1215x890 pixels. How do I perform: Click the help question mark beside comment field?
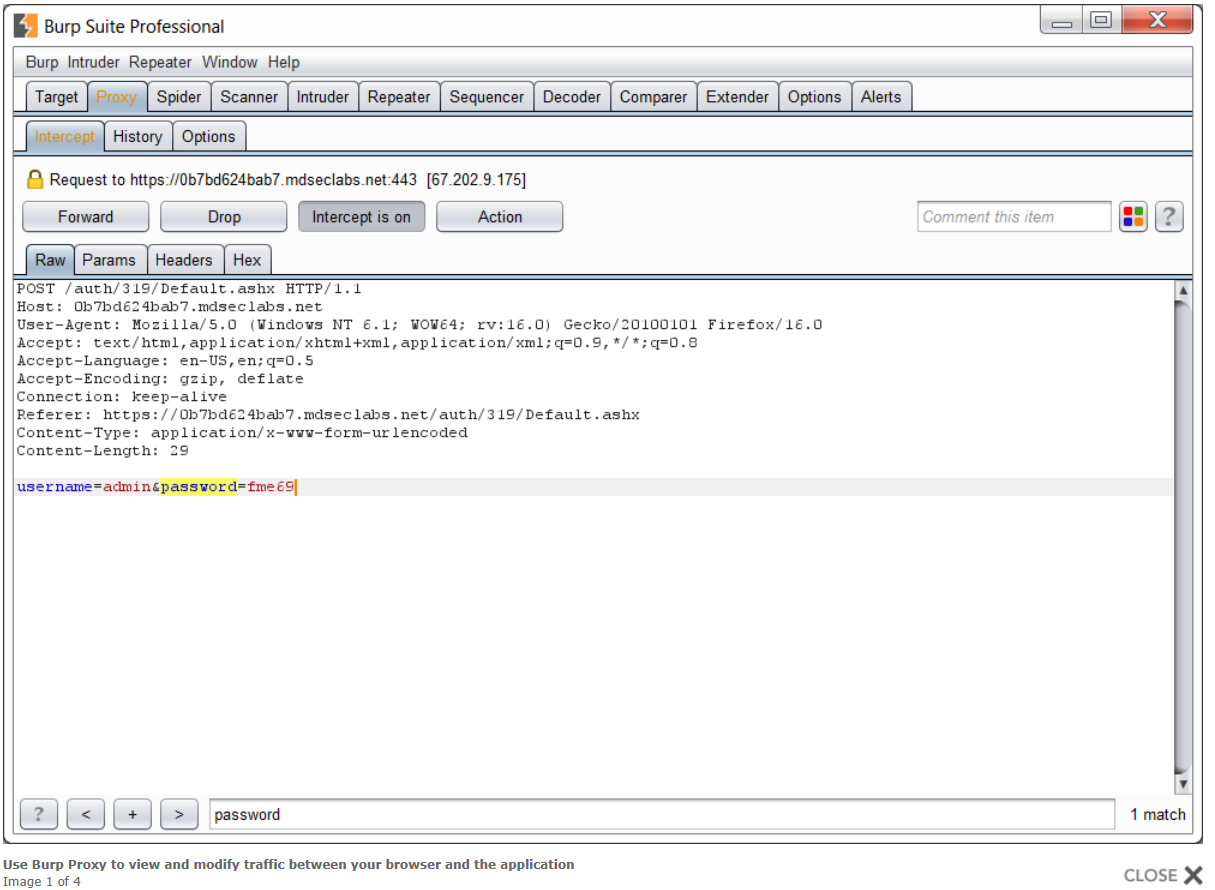(x=1169, y=217)
